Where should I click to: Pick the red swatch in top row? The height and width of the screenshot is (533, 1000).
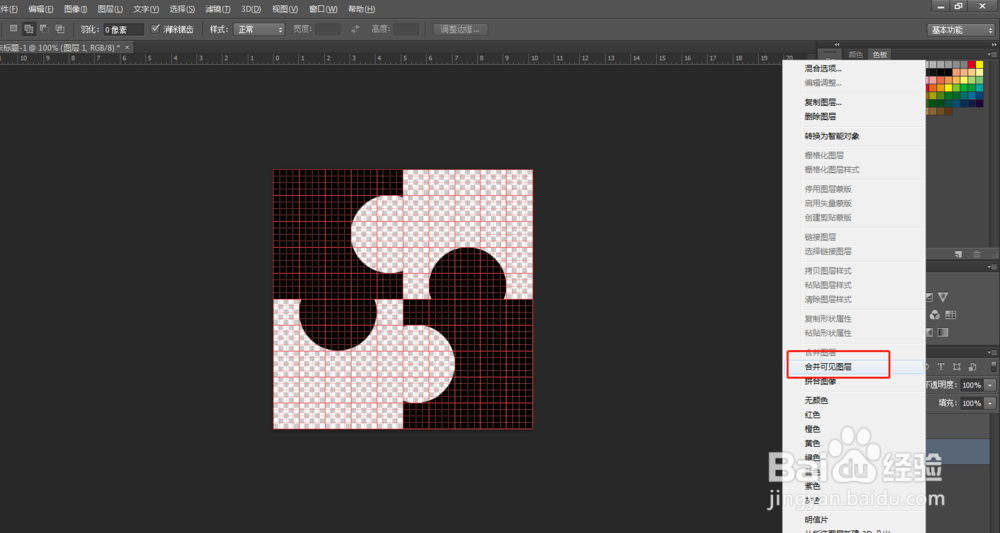click(x=971, y=64)
